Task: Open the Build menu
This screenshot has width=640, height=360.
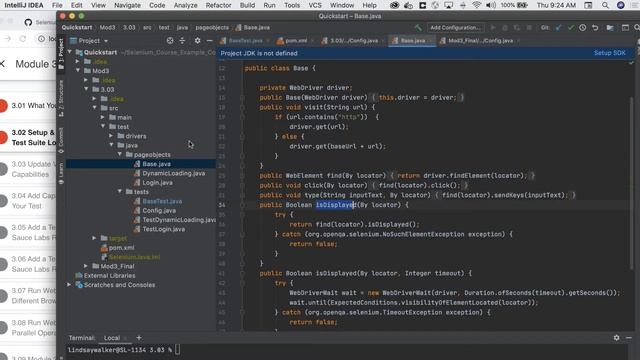Action: [247, 5]
